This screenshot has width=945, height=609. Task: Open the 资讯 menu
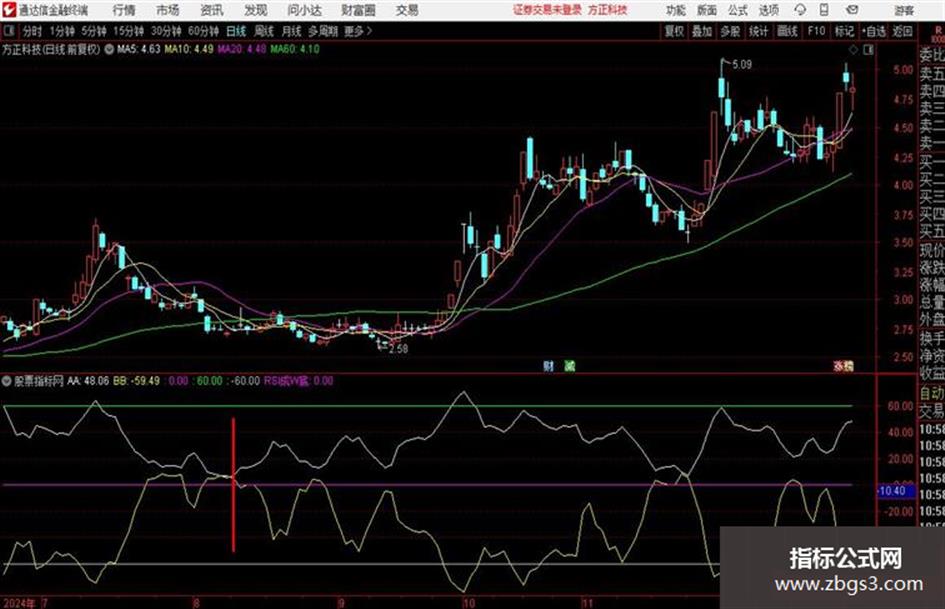coord(212,10)
